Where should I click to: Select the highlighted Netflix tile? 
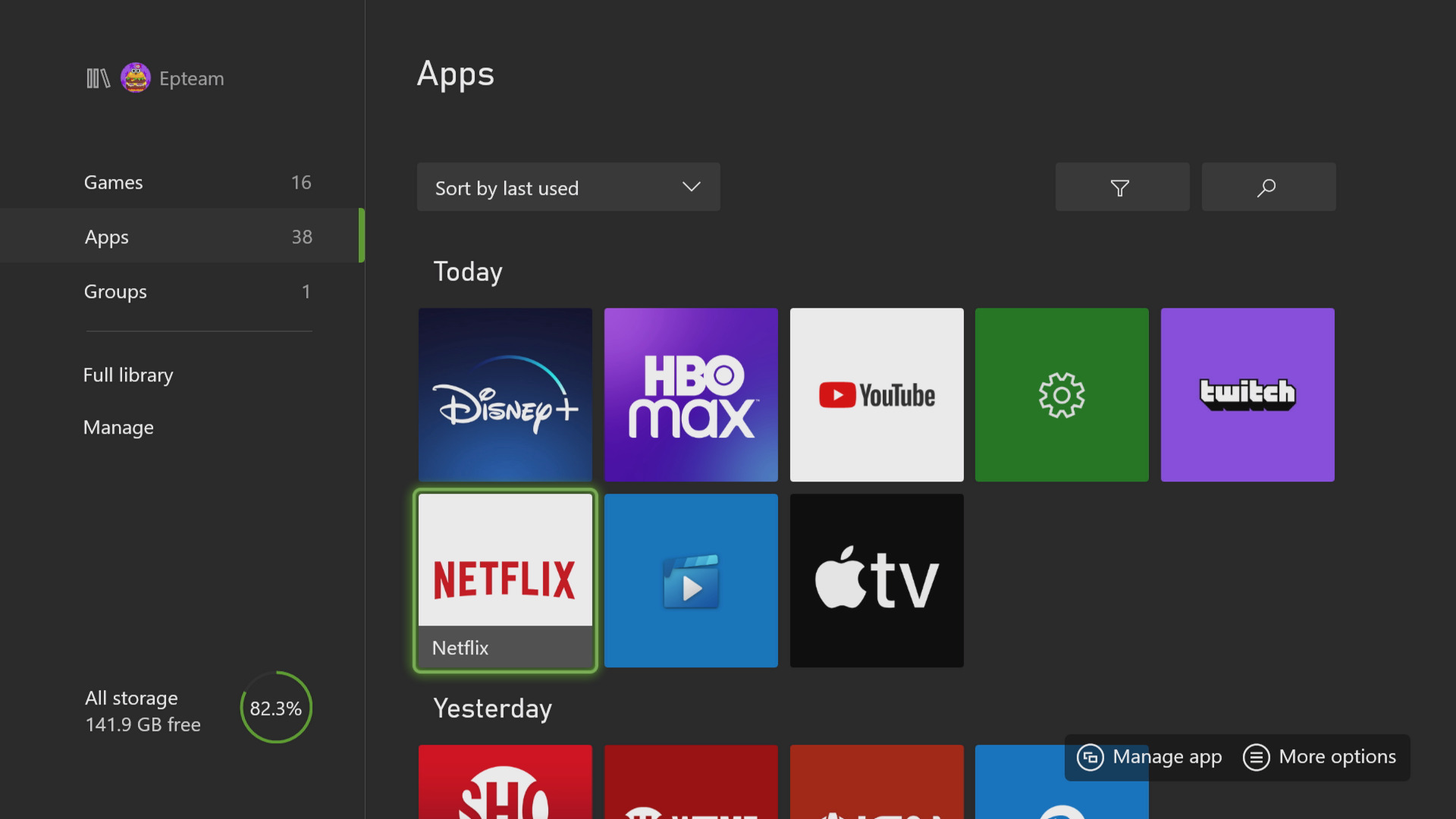coord(505,581)
